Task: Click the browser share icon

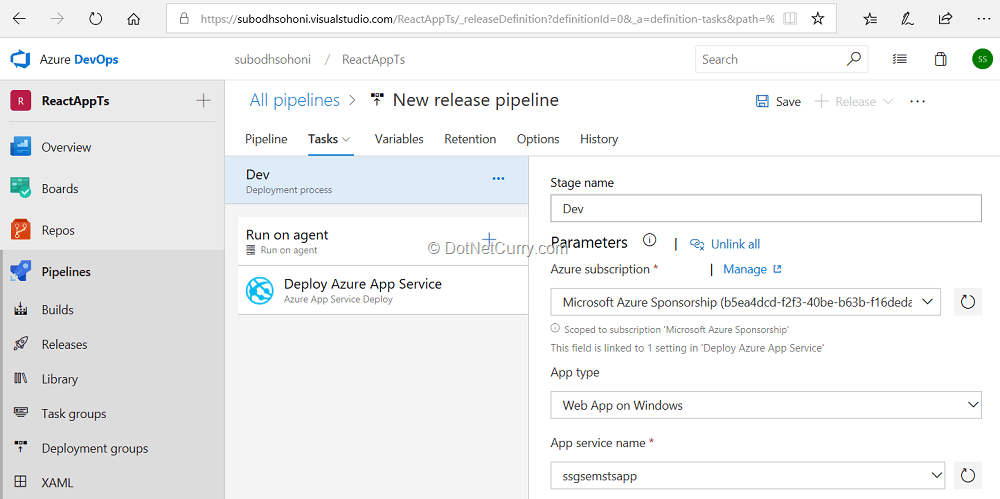Action: click(946, 19)
